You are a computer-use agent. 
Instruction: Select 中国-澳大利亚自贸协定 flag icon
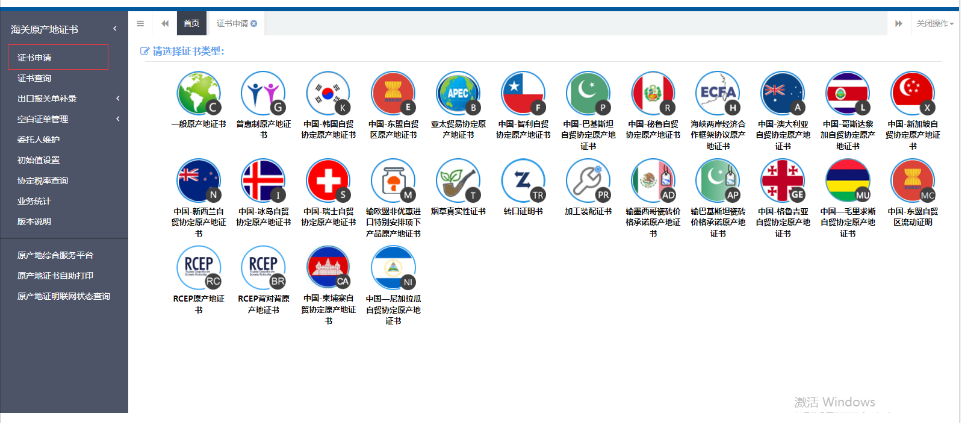[x=783, y=93]
